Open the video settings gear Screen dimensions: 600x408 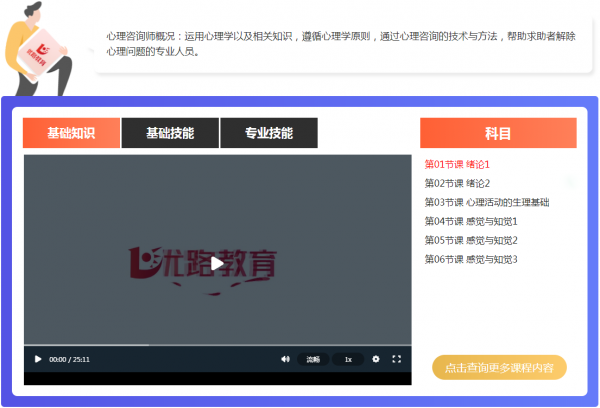tap(376, 359)
